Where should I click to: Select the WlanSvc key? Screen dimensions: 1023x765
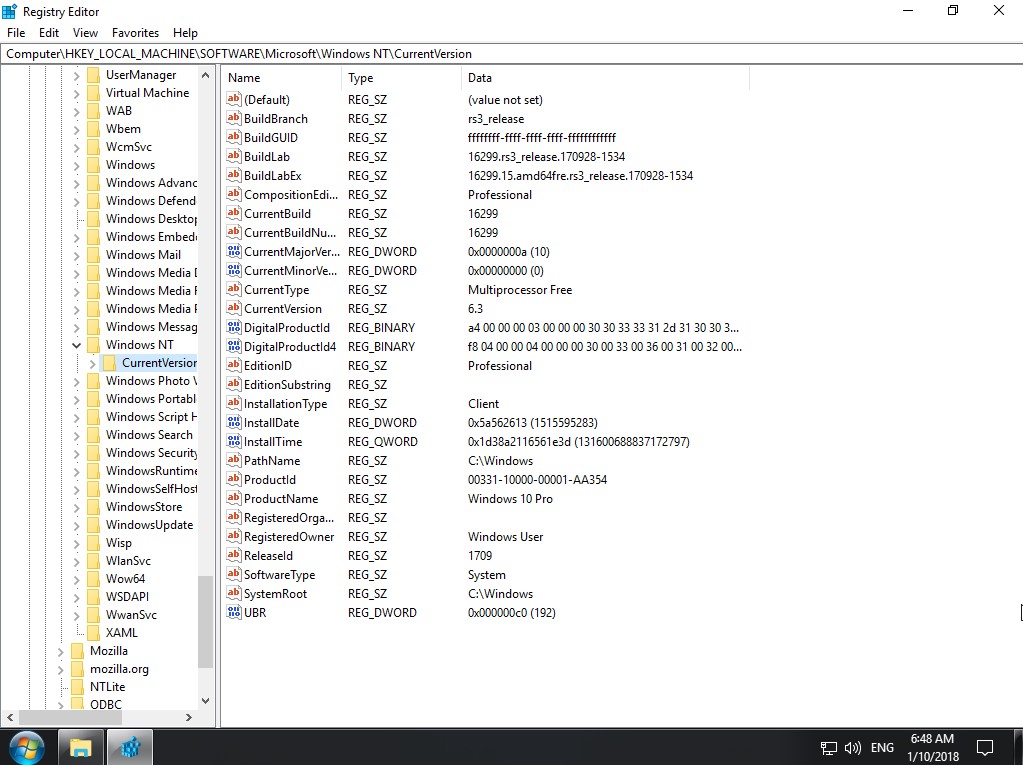click(128, 561)
